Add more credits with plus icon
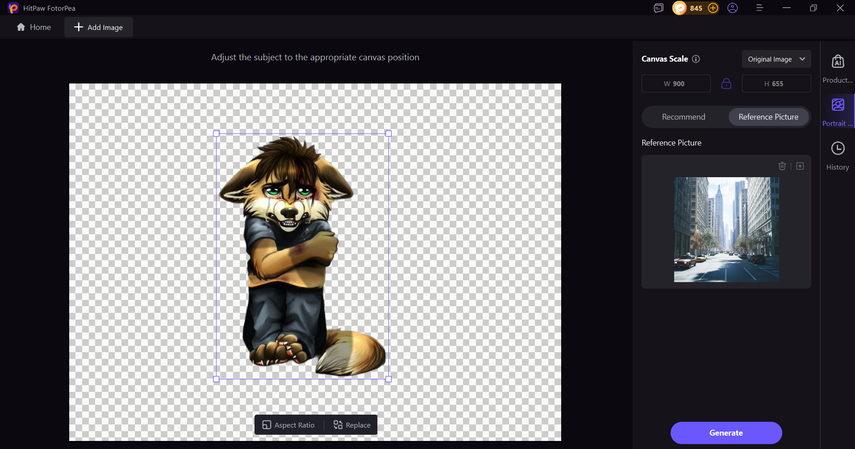This screenshot has height=449, width=855. (x=713, y=8)
